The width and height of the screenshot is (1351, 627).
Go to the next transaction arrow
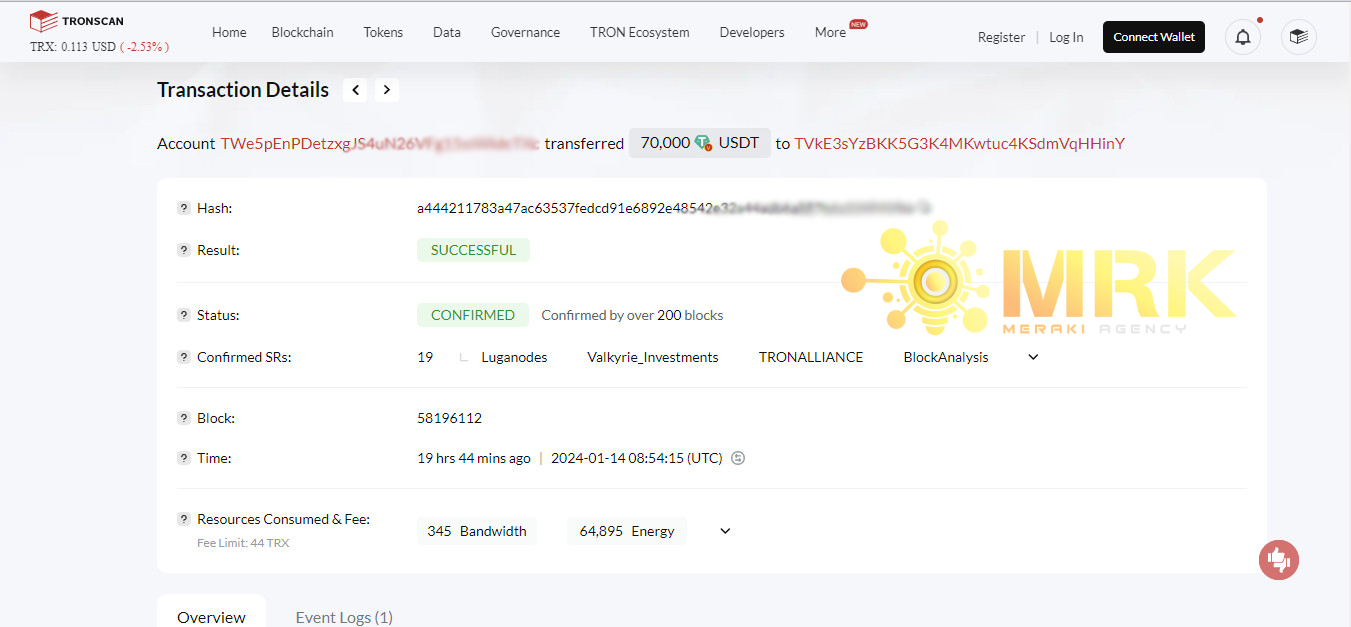[x=387, y=90]
